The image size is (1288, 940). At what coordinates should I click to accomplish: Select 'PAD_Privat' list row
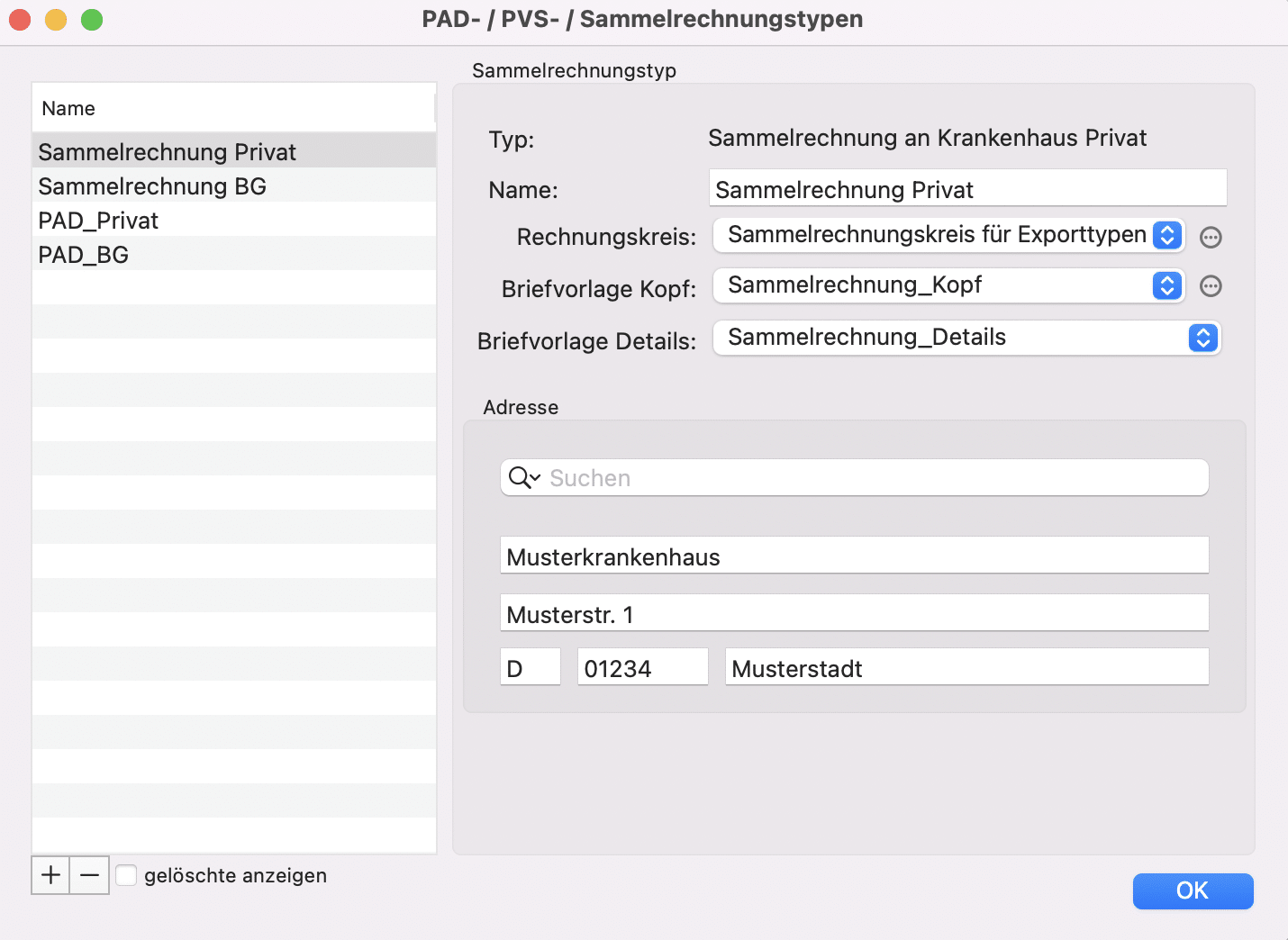coord(234,220)
